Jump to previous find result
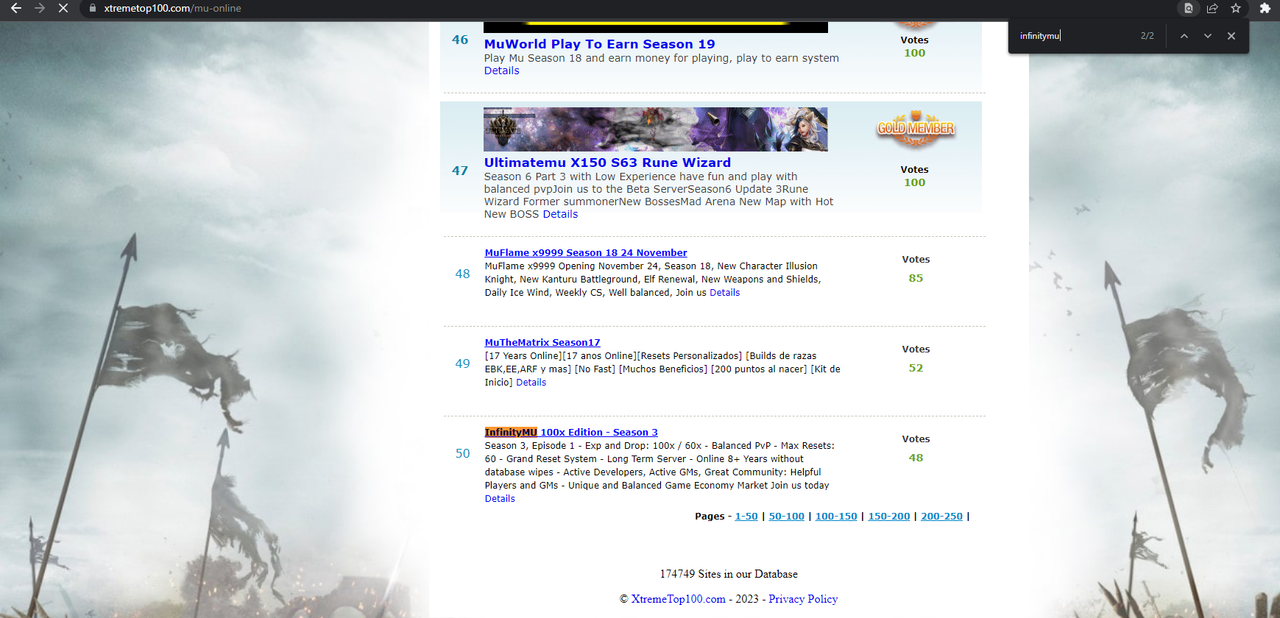Viewport: 1280px width, 618px height. coord(1184,36)
